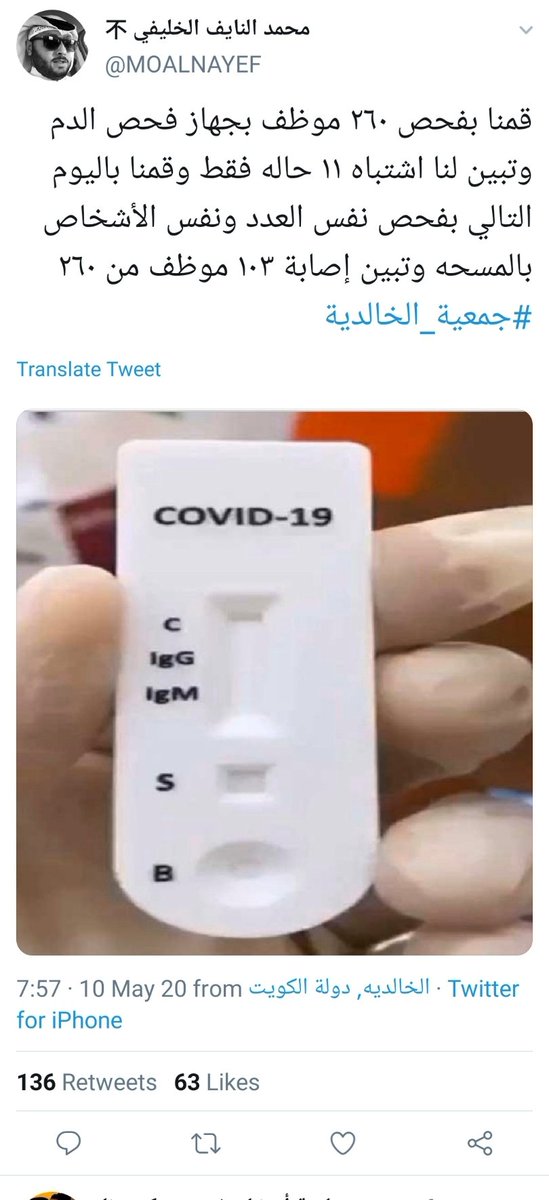
Task: Tap the retweet arrows icon
Action: click(x=205, y=1141)
